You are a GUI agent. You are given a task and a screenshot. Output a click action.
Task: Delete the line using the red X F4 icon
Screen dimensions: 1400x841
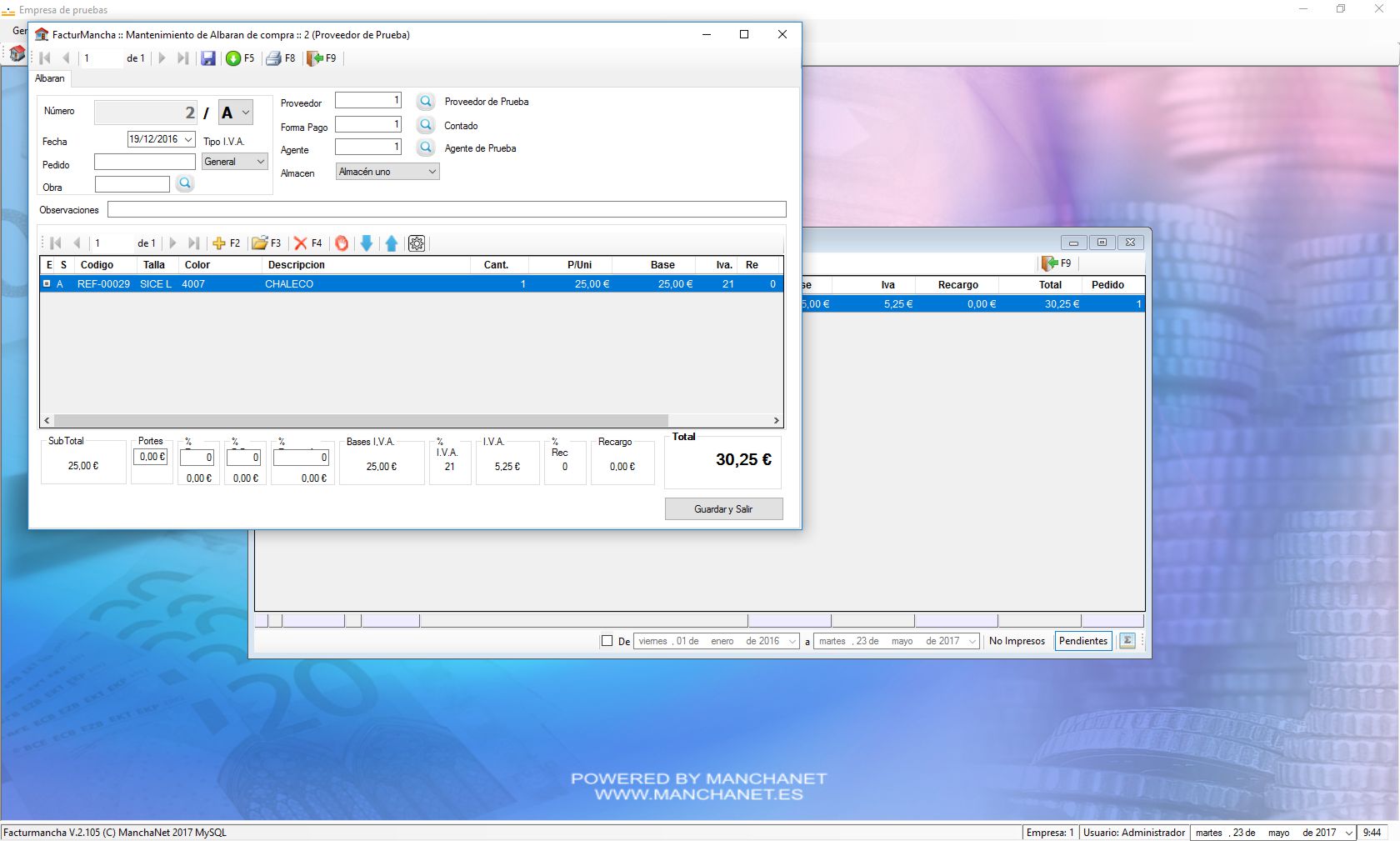coord(301,243)
